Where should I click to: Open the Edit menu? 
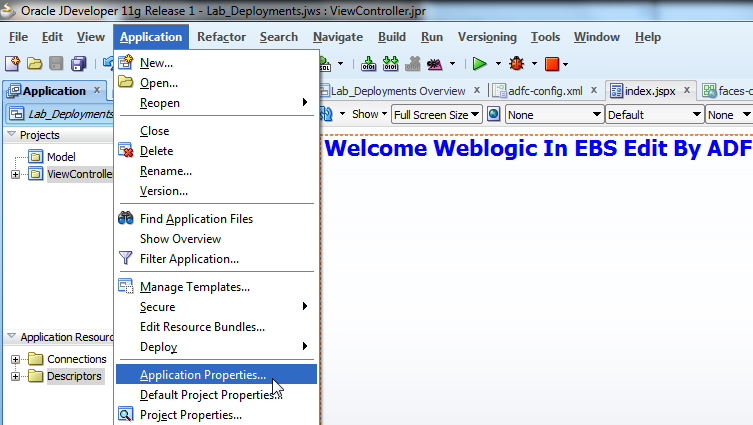pos(52,37)
